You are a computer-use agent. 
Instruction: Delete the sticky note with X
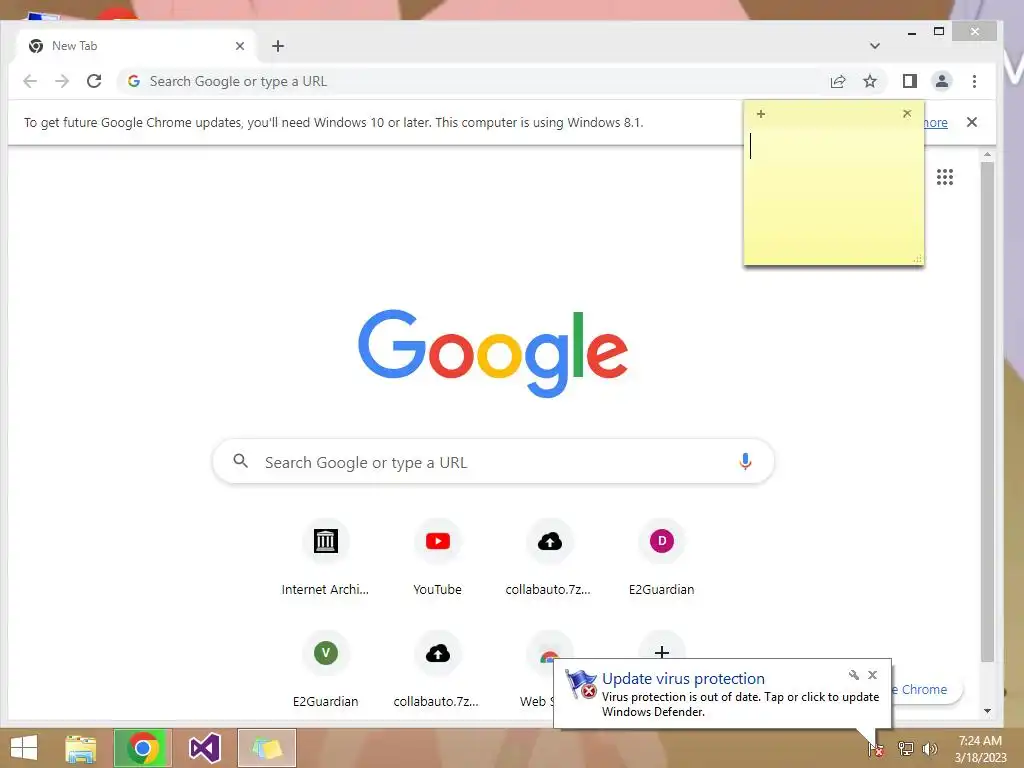pyautogui.click(x=907, y=114)
